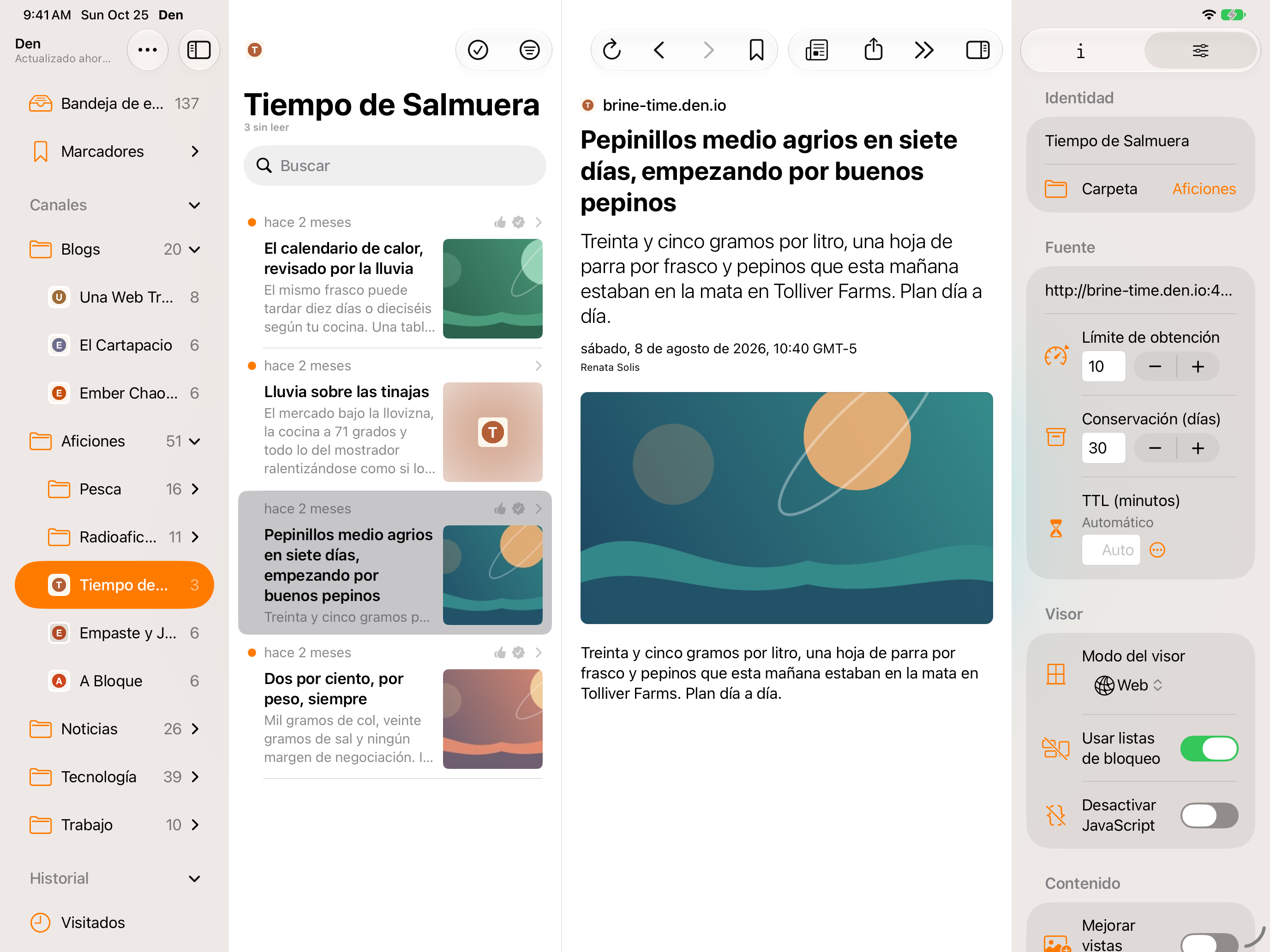Viewport: 1270px width, 952px height.
Task: Collapse the Canales section
Action: [195, 205]
